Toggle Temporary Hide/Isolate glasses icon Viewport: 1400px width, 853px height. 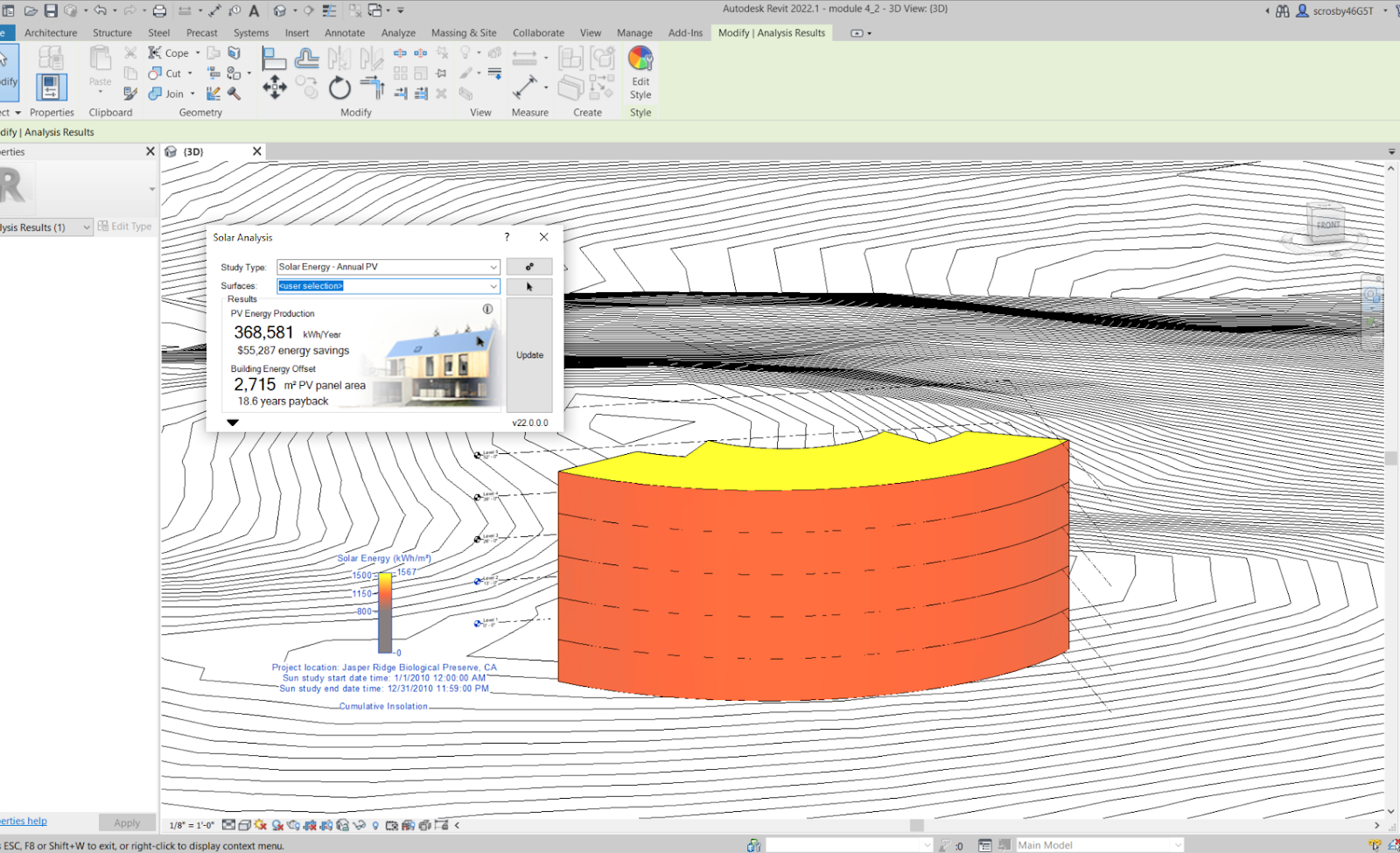[359, 825]
